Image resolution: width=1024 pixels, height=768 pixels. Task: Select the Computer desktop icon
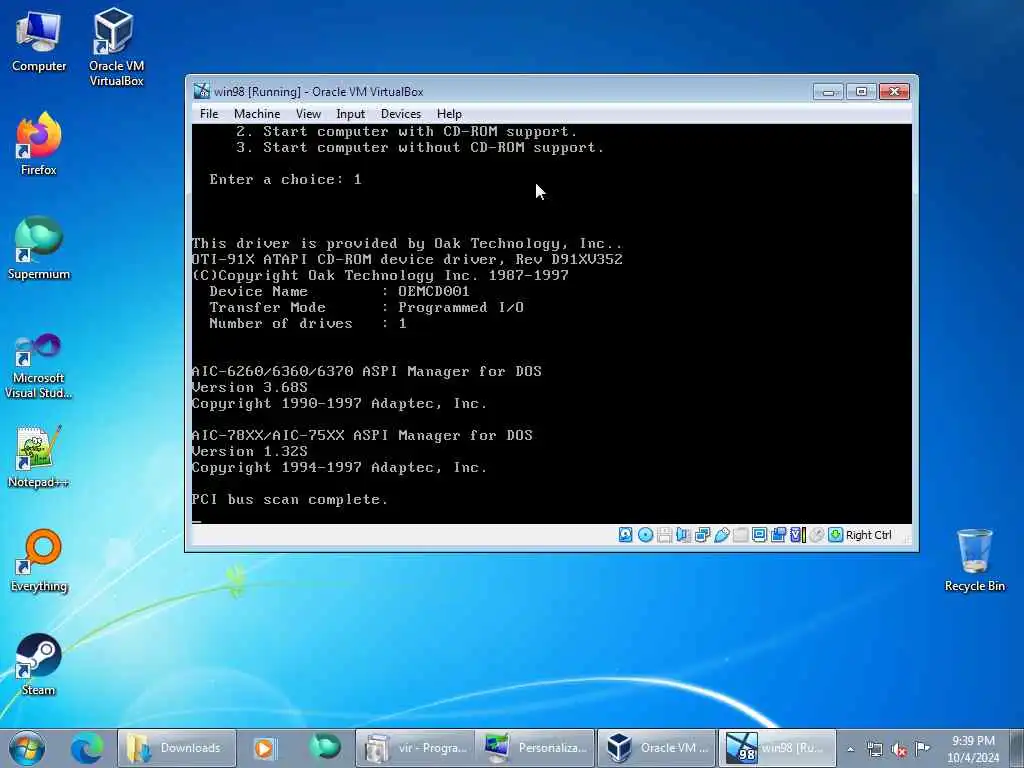click(39, 42)
